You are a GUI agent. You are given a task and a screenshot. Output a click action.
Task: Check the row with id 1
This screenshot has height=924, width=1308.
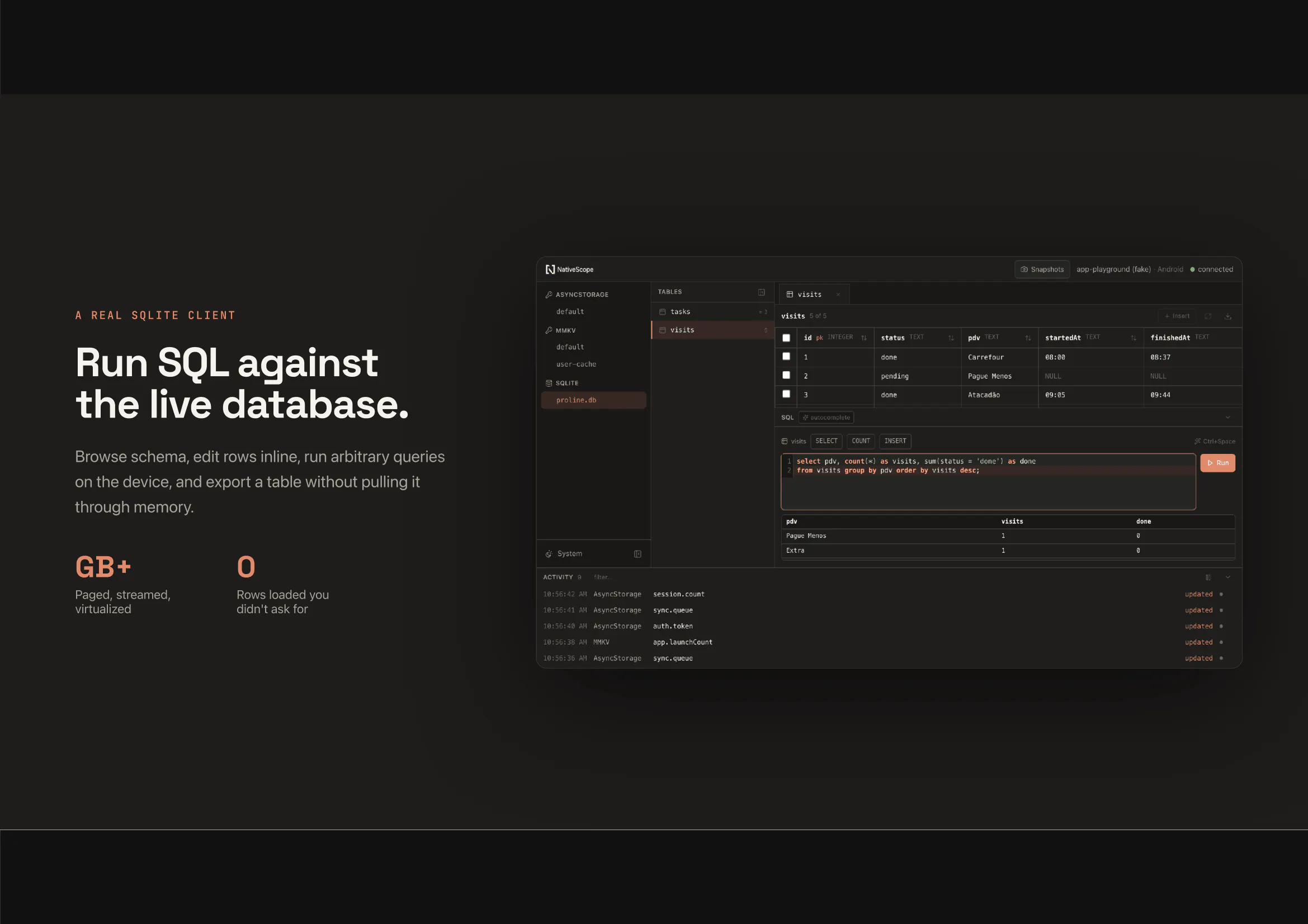pos(786,357)
